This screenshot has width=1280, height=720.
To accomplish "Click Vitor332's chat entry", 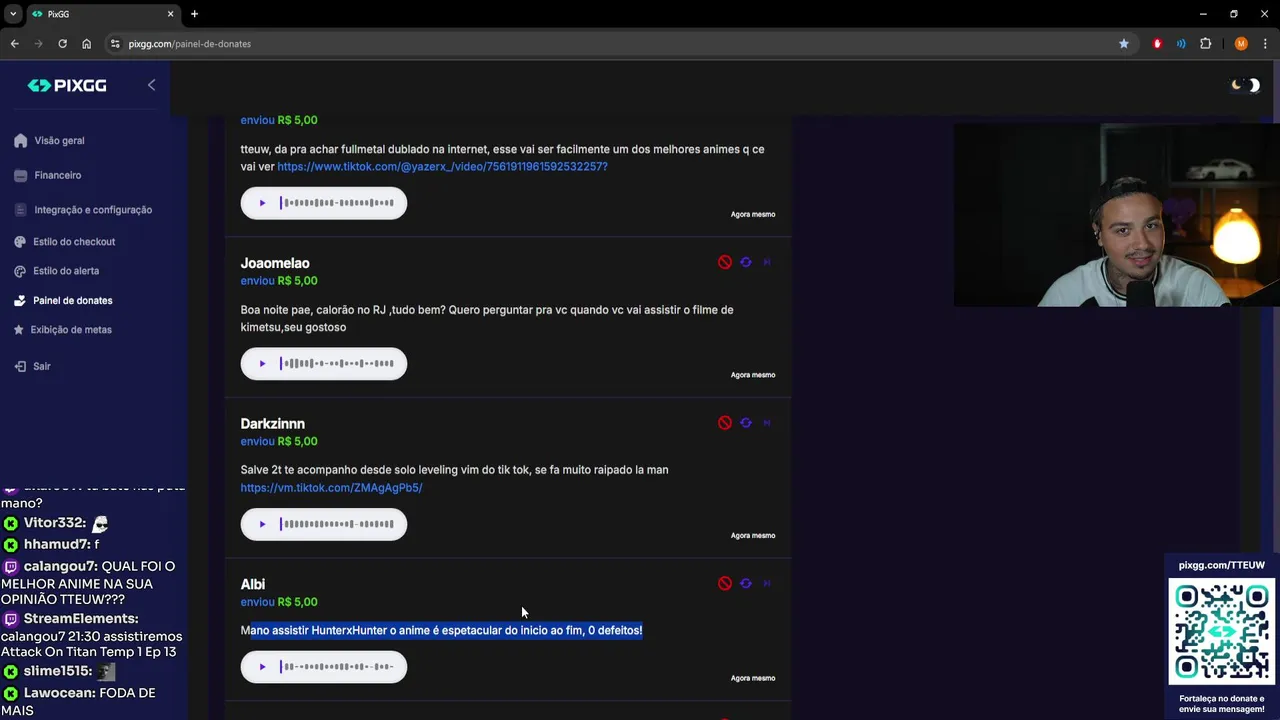I will coord(56,523).
